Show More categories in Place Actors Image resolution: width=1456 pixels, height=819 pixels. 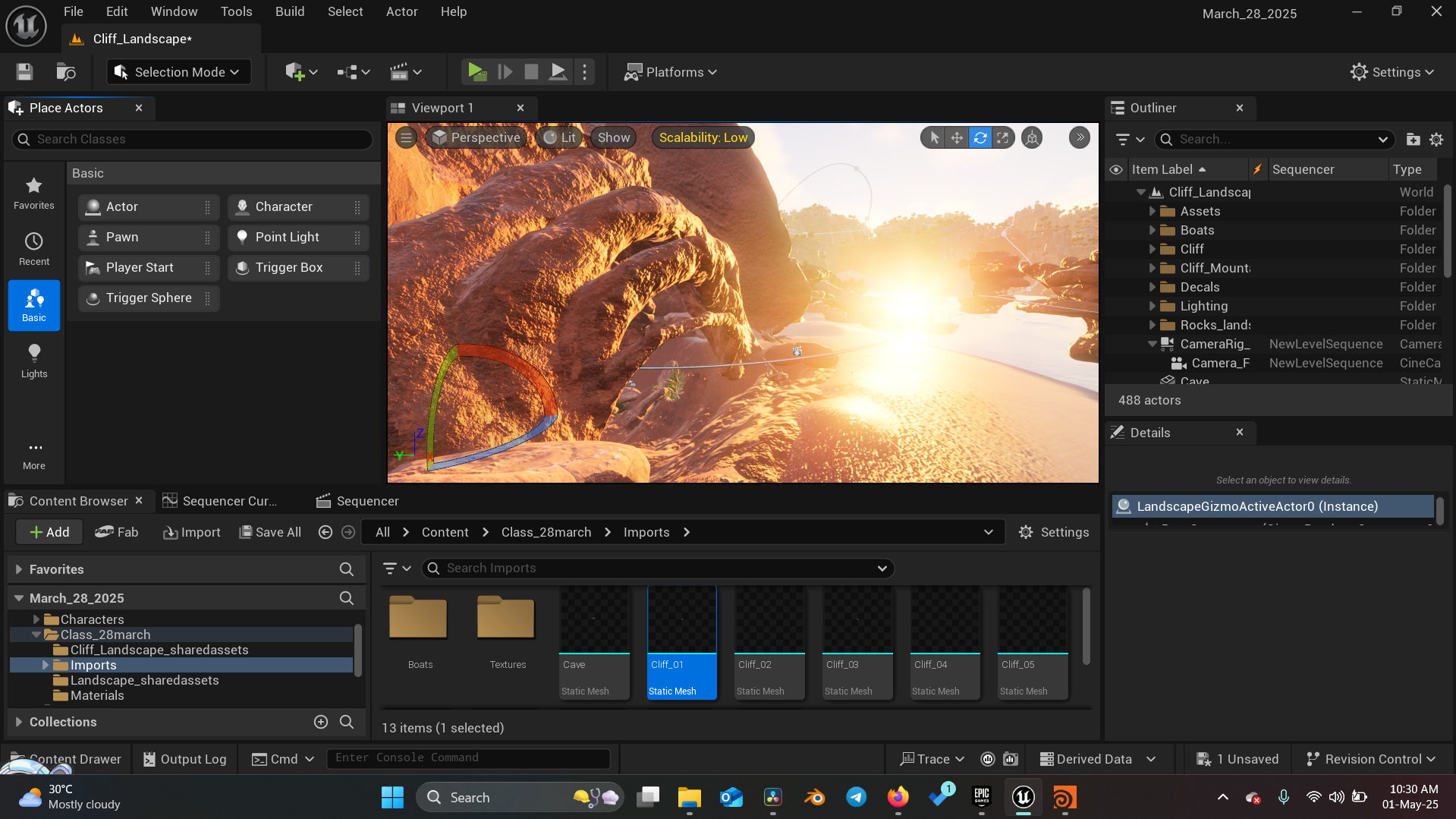click(x=34, y=455)
